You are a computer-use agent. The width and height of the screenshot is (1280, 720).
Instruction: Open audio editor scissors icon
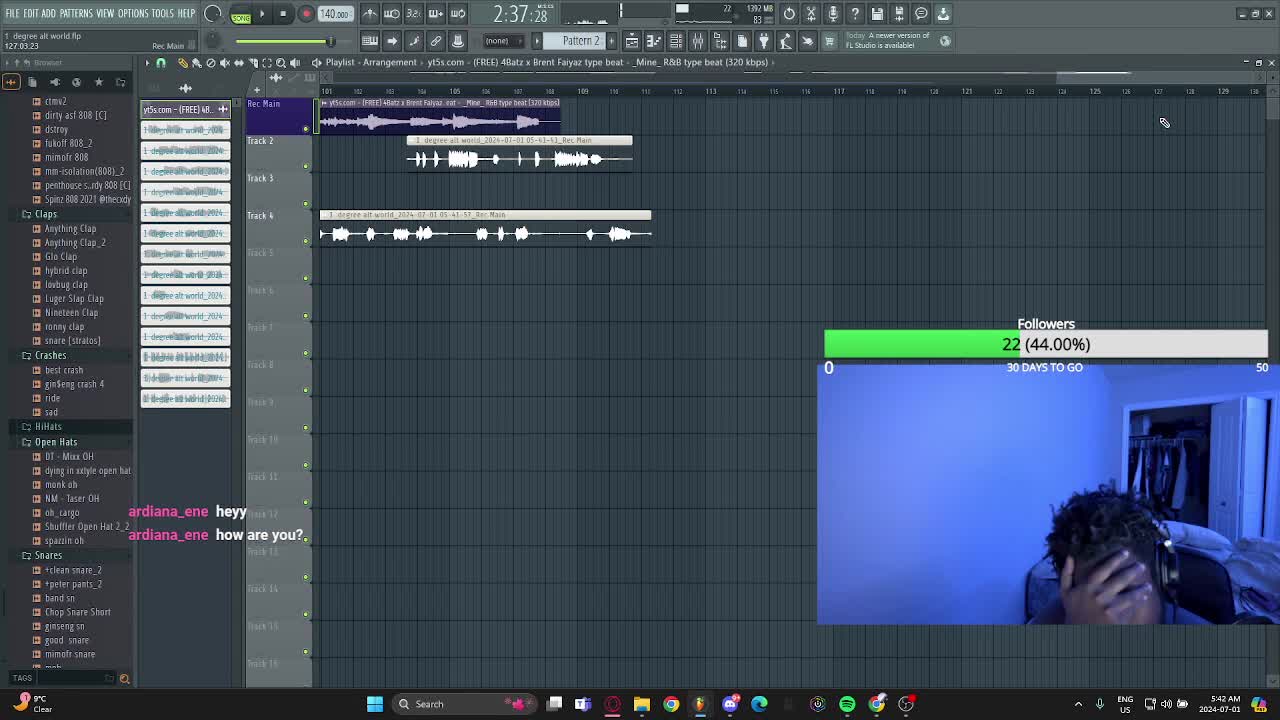811,14
